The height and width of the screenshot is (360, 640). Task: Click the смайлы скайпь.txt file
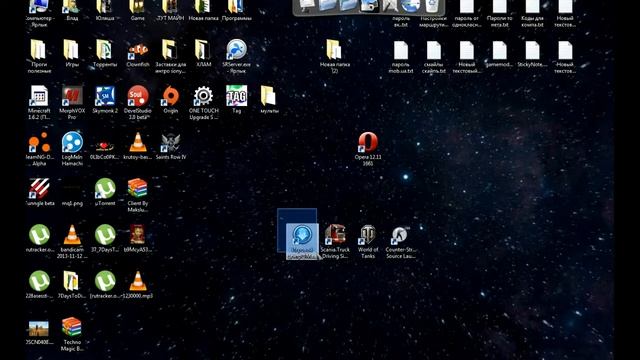tap(433, 51)
